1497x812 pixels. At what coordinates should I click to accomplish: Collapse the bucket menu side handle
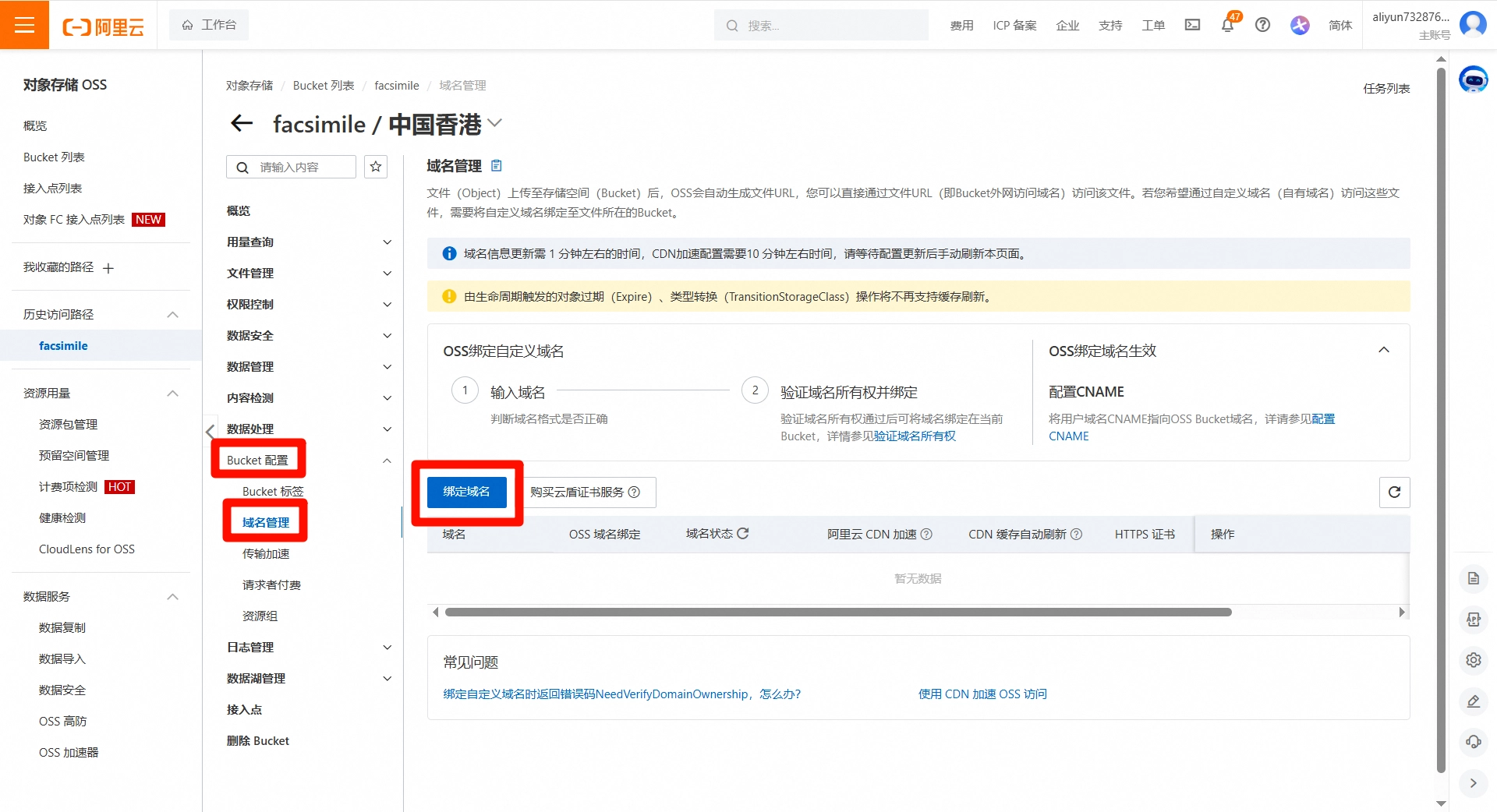tap(210, 430)
